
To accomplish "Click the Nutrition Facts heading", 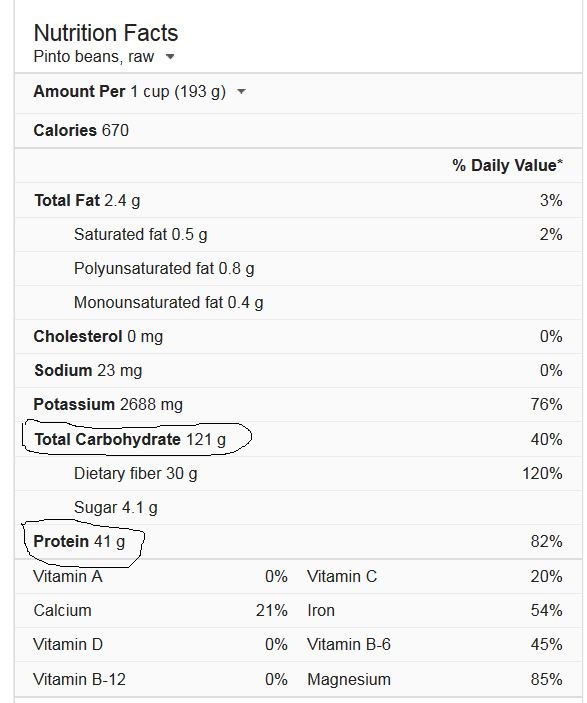I will (106, 33).
